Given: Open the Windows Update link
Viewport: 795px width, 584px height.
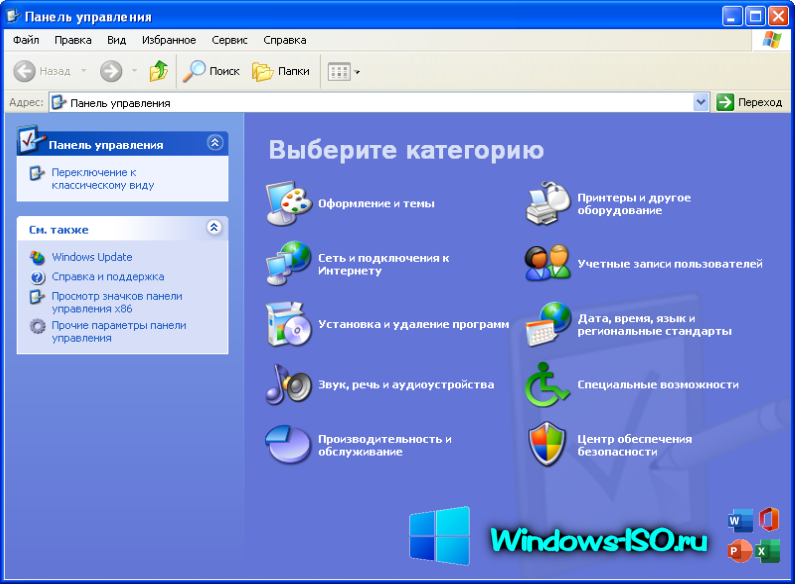Looking at the screenshot, I should [92, 257].
